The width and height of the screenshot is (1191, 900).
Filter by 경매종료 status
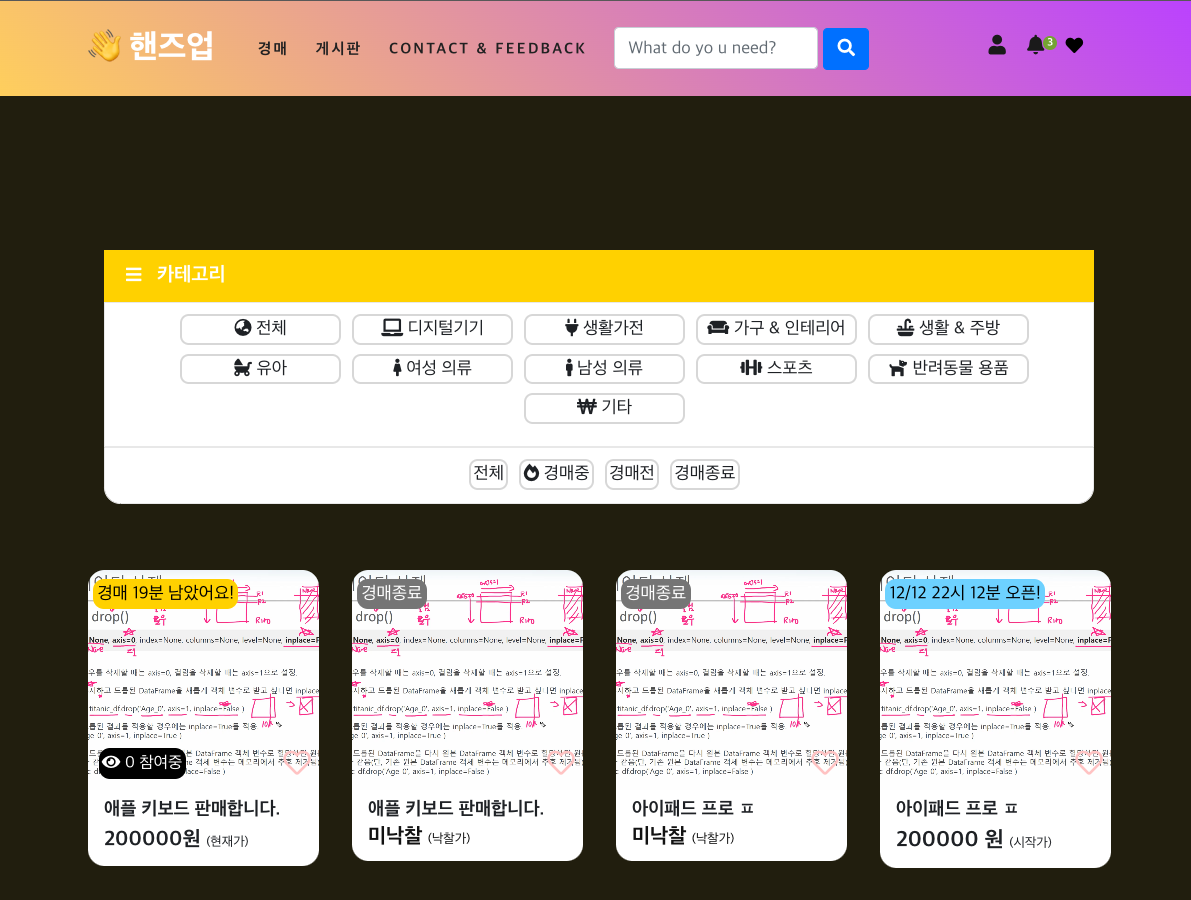(x=705, y=474)
